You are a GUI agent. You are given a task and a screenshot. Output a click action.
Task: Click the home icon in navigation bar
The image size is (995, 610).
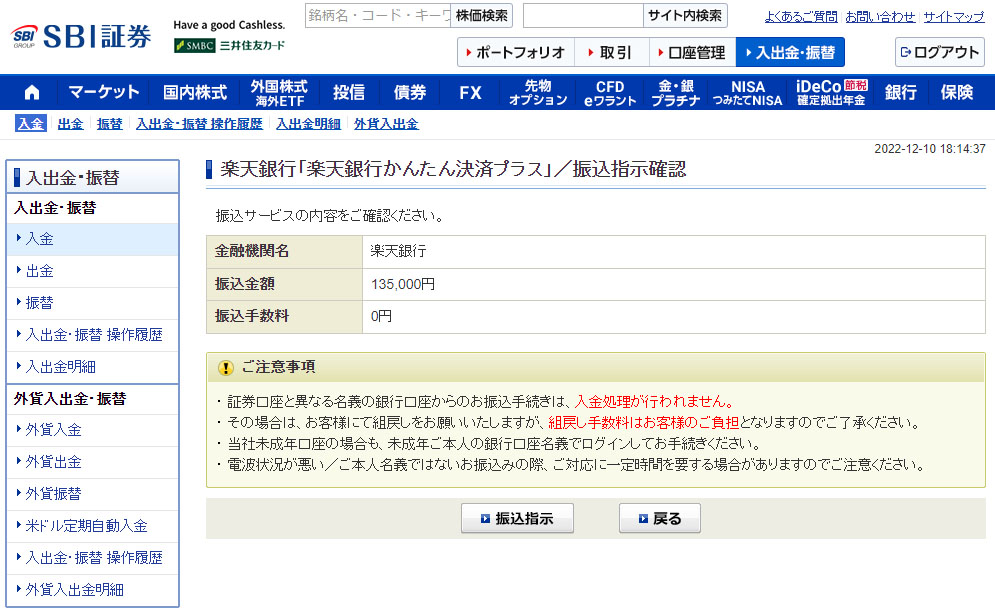31,92
